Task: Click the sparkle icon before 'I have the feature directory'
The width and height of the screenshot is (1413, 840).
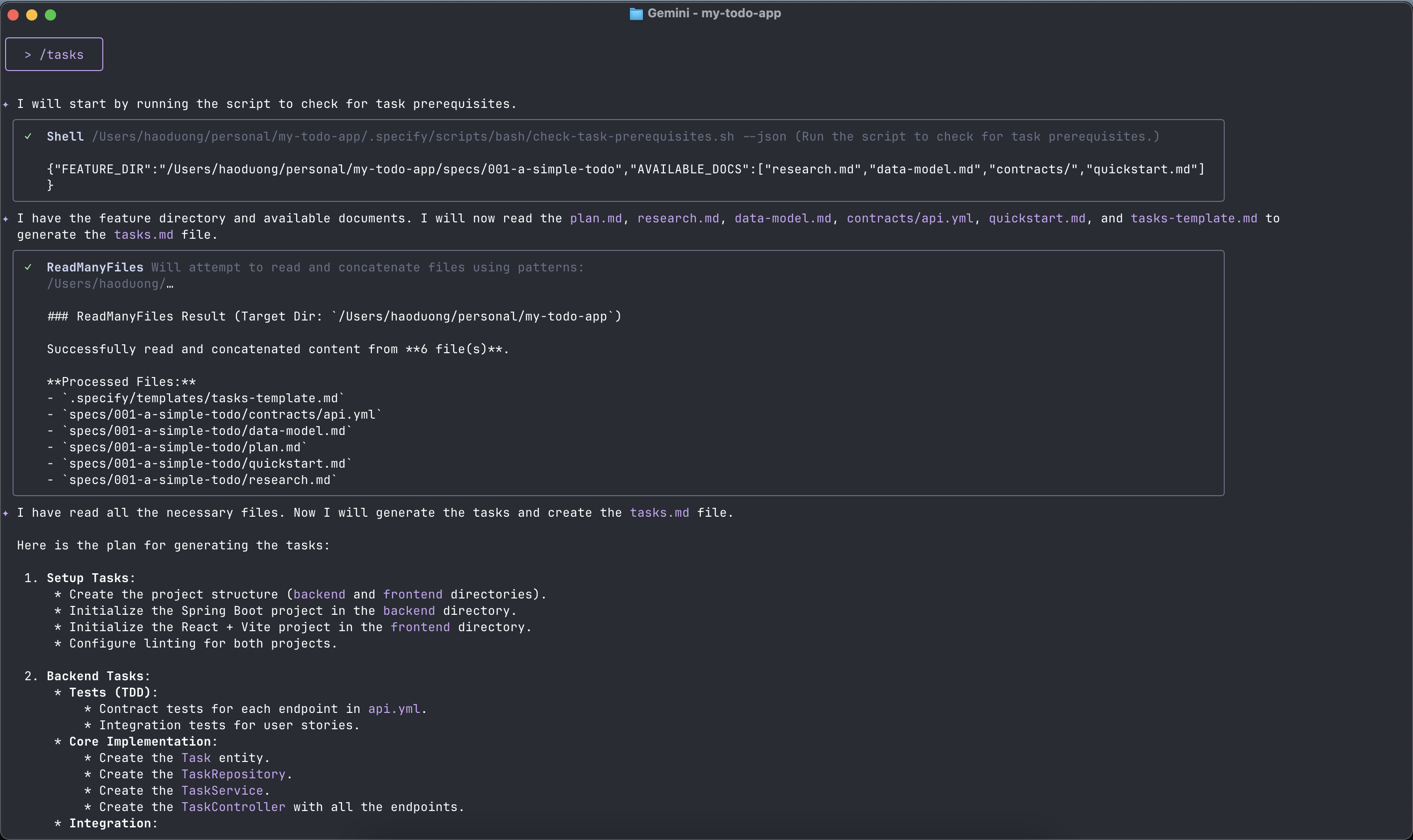Action: [x=6, y=219]
